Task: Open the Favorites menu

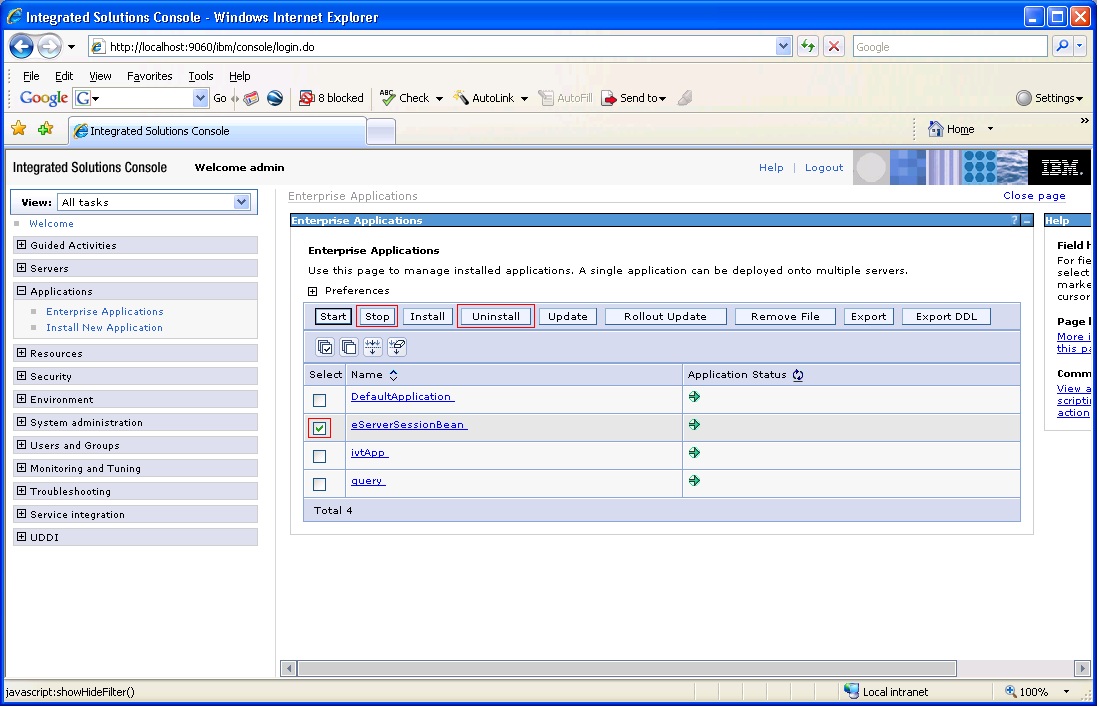Action: click(x=149, y=76)
